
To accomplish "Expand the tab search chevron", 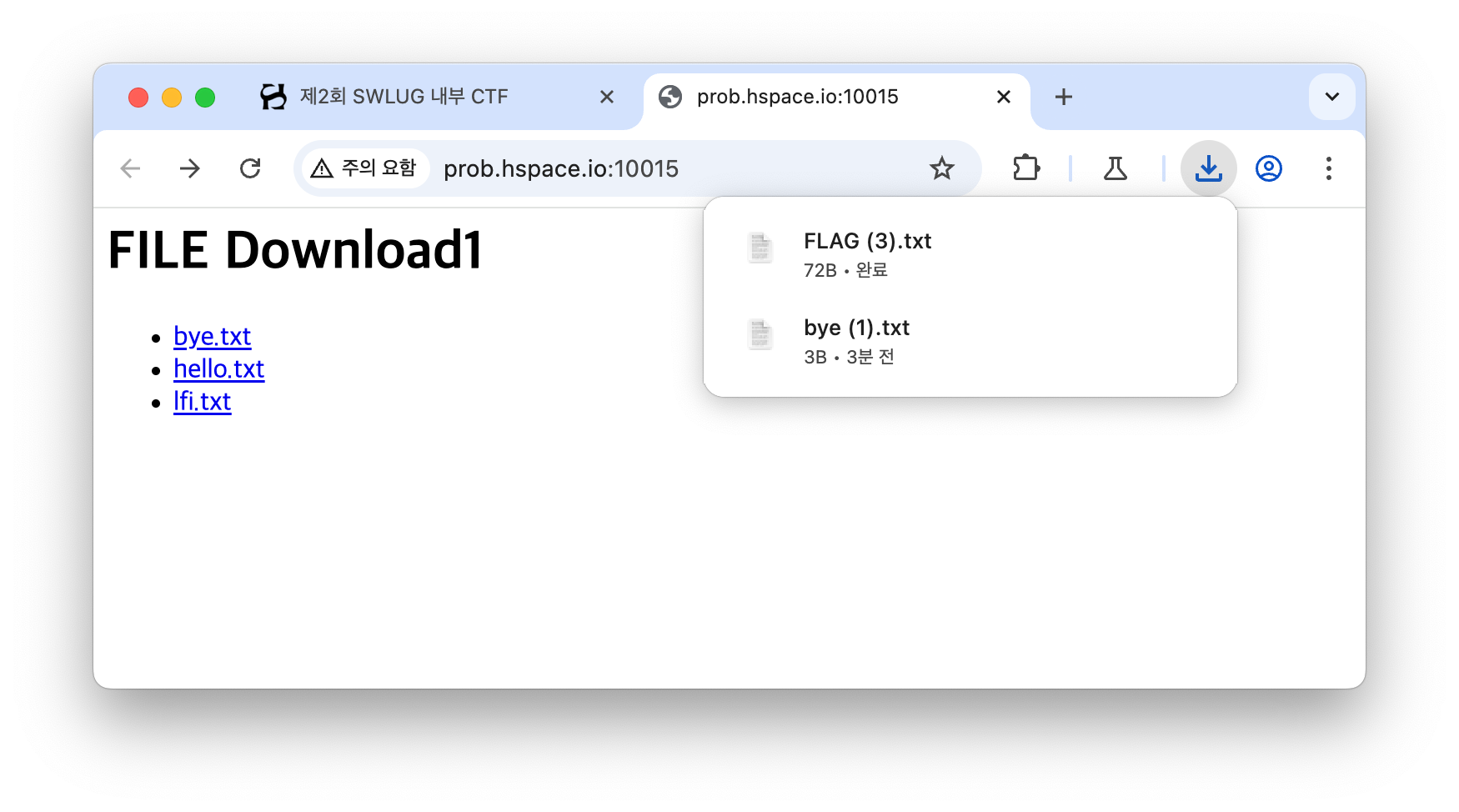I will 1332,97.
